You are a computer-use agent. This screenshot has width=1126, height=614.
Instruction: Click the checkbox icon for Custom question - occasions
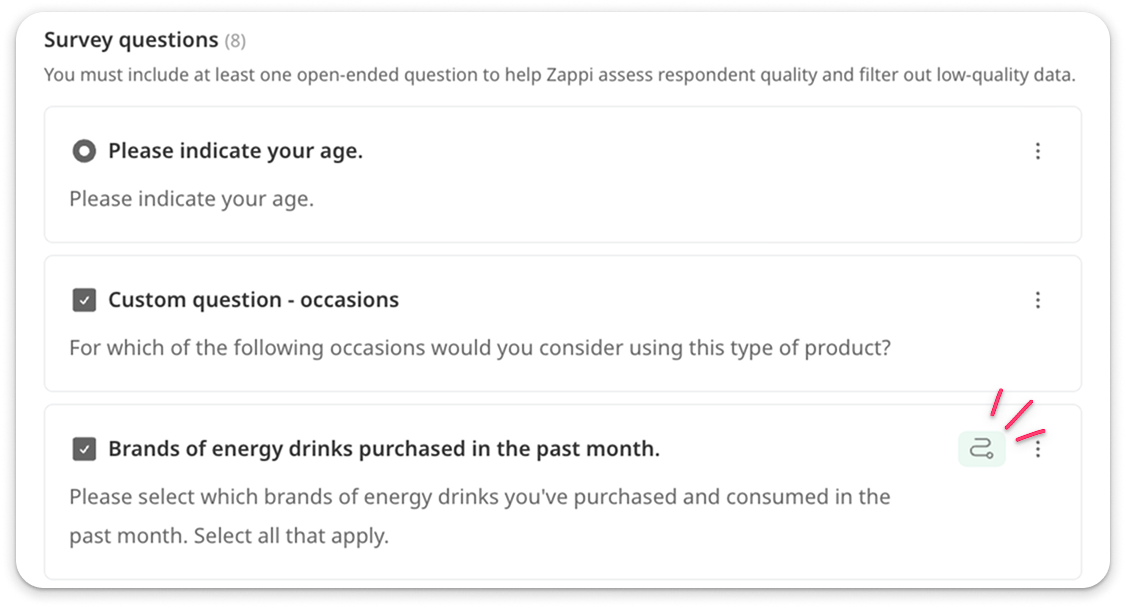(84, 299)
